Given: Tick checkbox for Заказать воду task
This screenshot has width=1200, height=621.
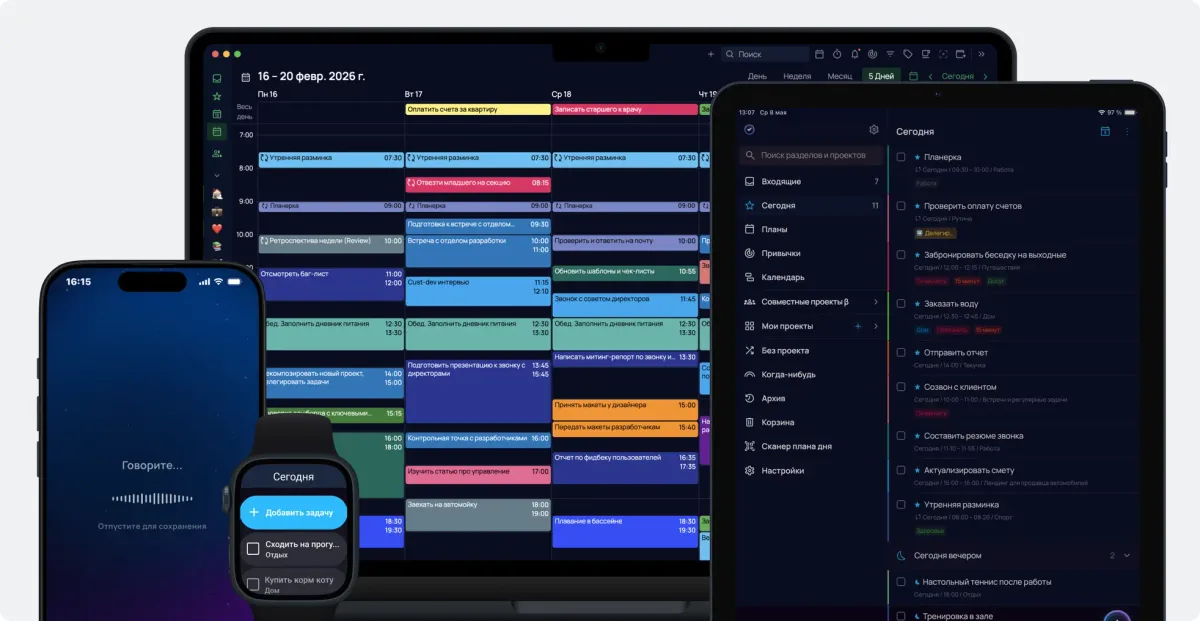Looking at the screenshot, I should tap(901, 303).
